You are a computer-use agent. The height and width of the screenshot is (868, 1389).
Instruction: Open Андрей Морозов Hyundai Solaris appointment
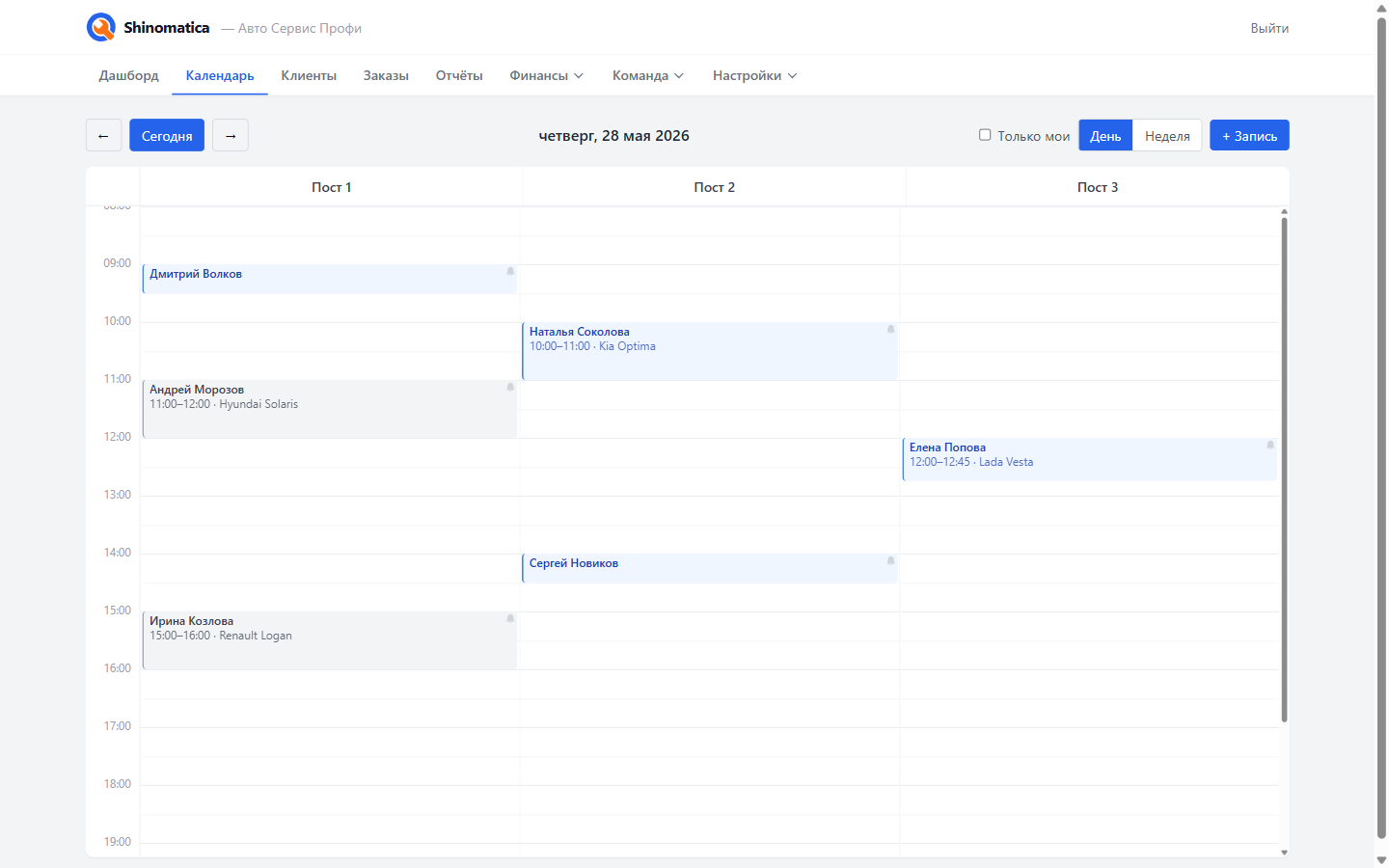point(330,409)
